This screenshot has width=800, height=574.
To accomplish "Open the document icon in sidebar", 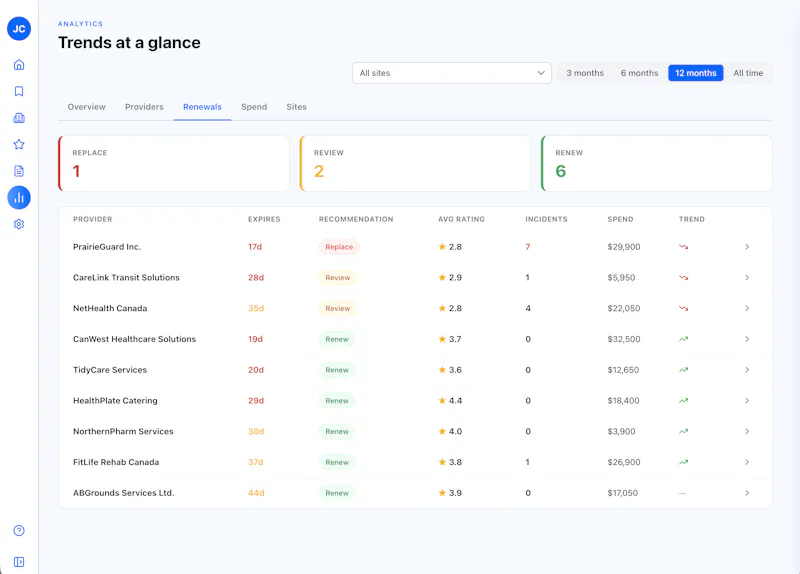I will tap(19, 171).
